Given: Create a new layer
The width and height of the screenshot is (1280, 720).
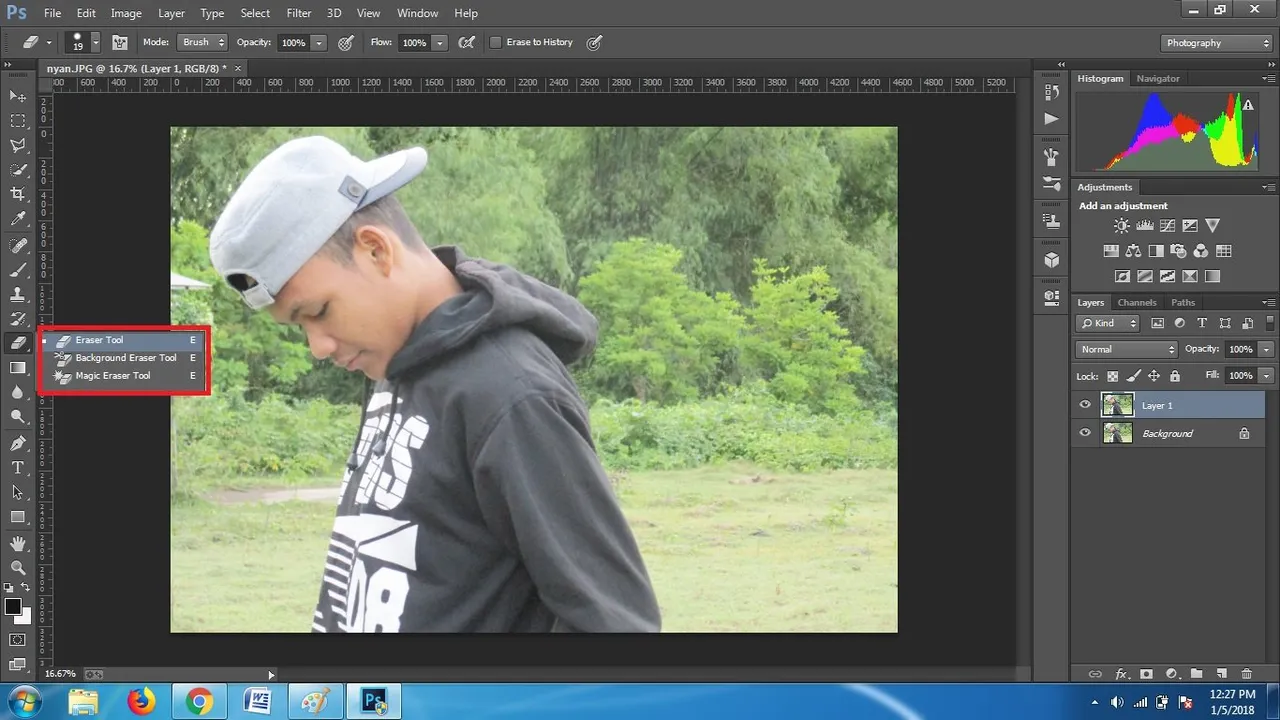Looking at the screenshot, I should (1221, 675).
